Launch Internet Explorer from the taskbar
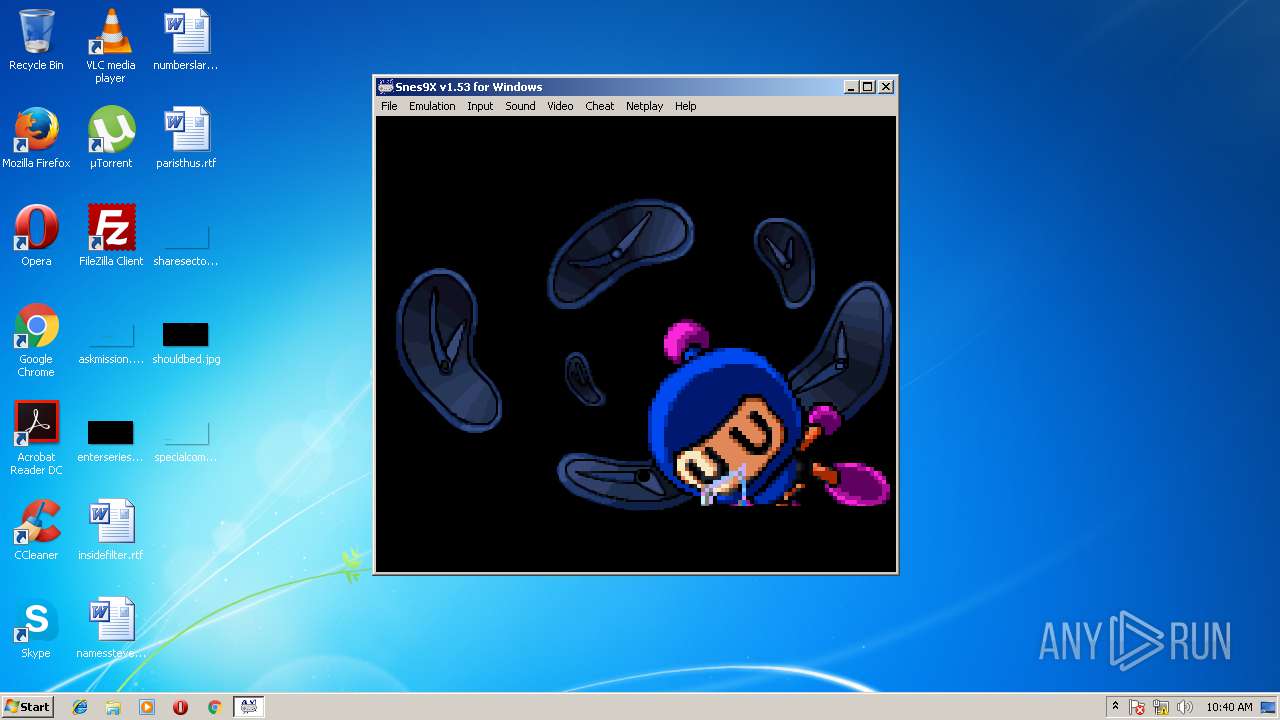Image resolution: width=1280 pixels, height=720 pixels. click(80, 707)
